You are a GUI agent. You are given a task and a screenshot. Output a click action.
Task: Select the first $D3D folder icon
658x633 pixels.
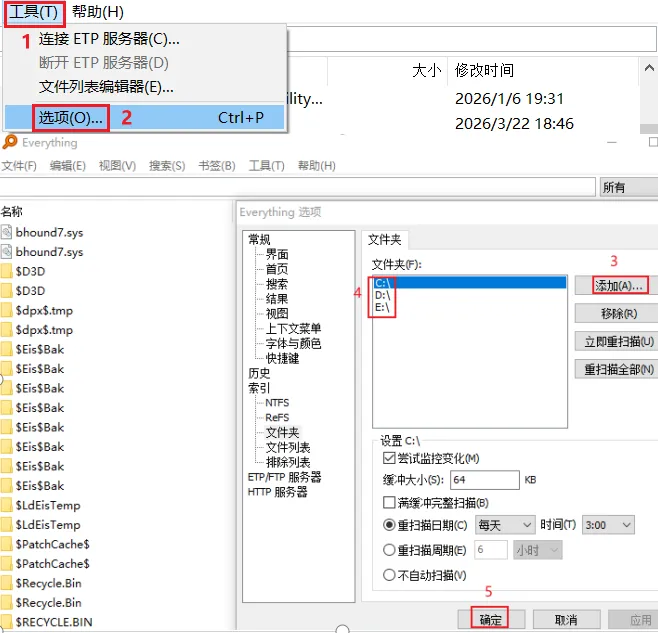pos(6,271)
